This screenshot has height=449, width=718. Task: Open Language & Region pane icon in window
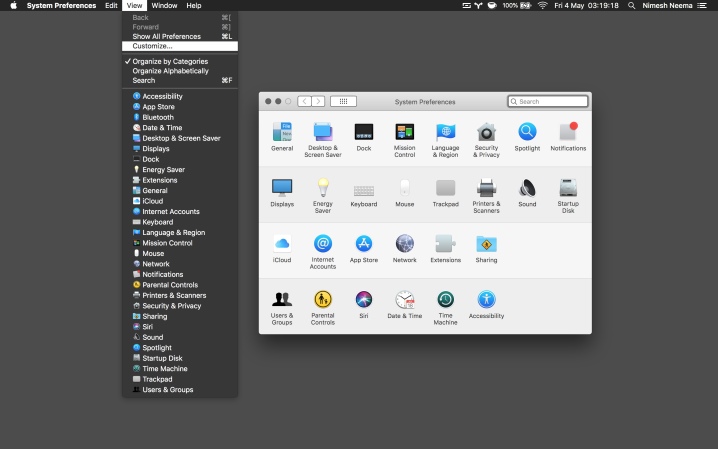[445, 132]
